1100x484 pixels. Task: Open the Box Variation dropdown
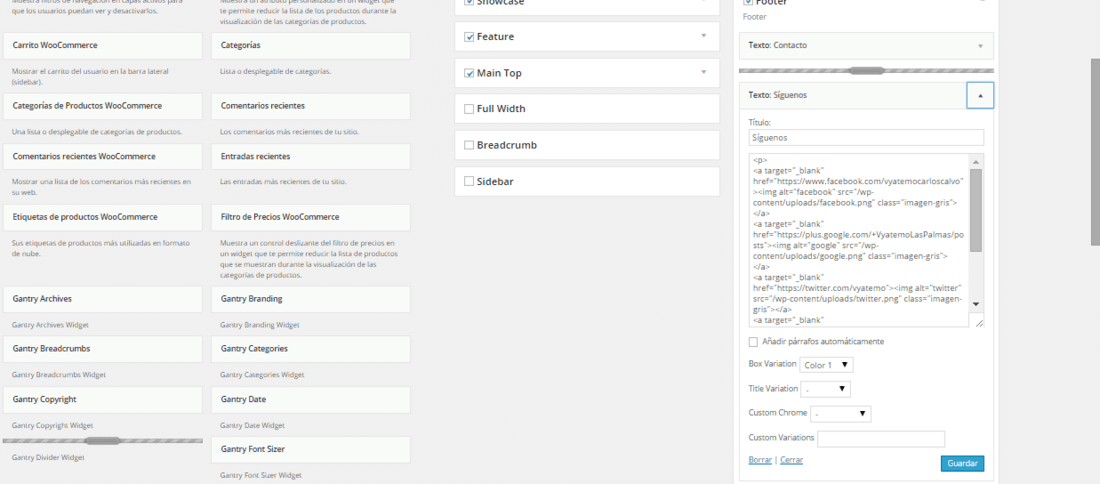coord(826,365)
